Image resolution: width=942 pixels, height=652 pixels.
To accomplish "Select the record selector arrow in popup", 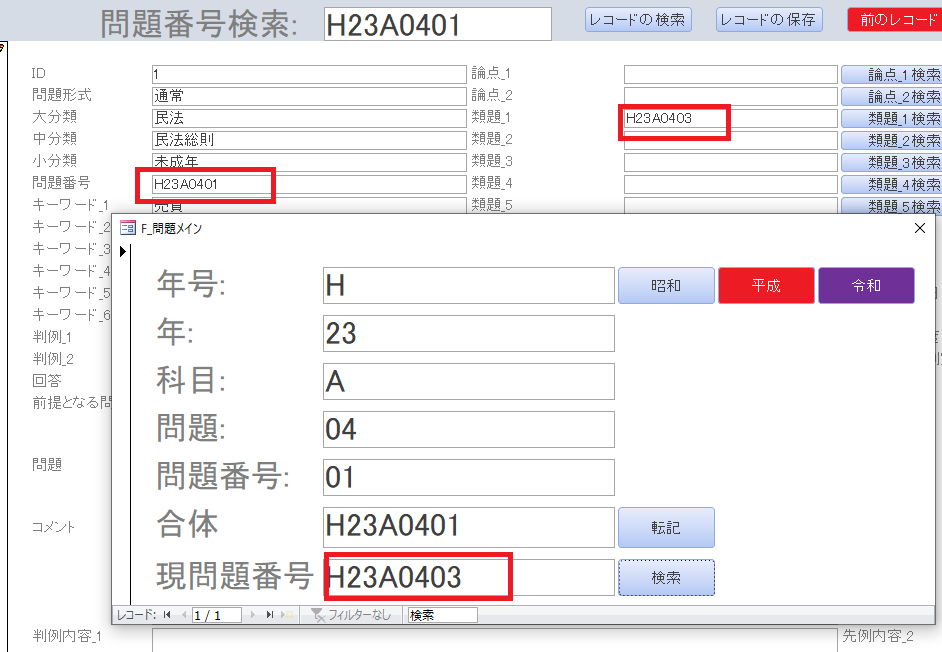I will click(x=123, y=251).
